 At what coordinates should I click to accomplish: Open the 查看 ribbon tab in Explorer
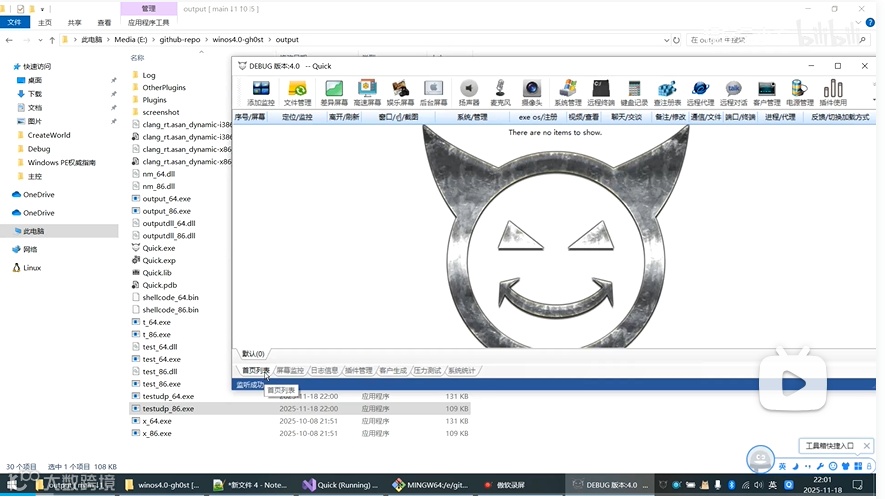tap(105, 22)
